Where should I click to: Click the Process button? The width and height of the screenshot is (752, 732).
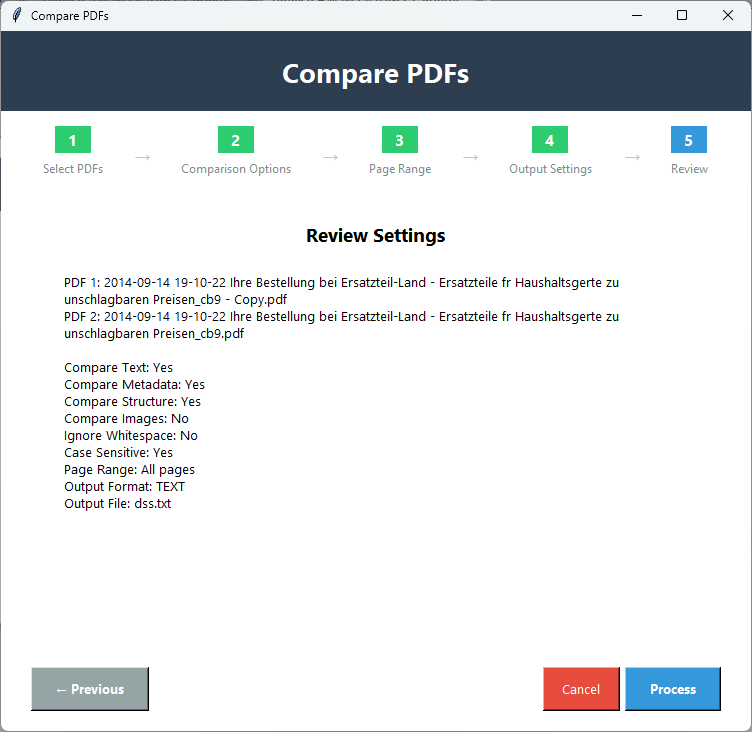[x=672, y=689]
